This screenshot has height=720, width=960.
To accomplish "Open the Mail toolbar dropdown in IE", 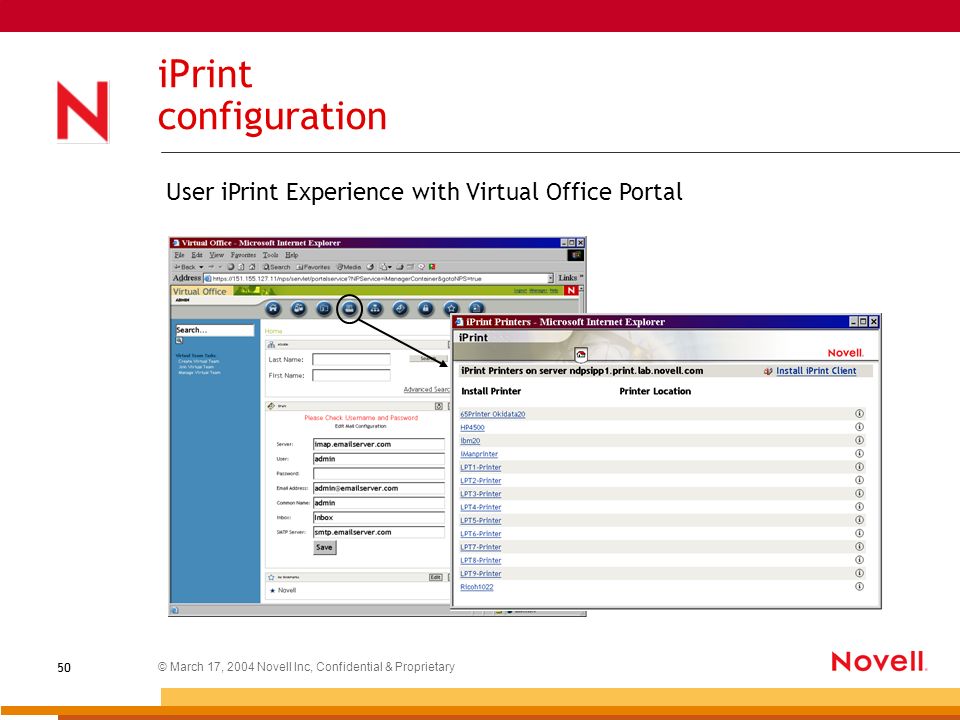I will click(x=389, y=268).
